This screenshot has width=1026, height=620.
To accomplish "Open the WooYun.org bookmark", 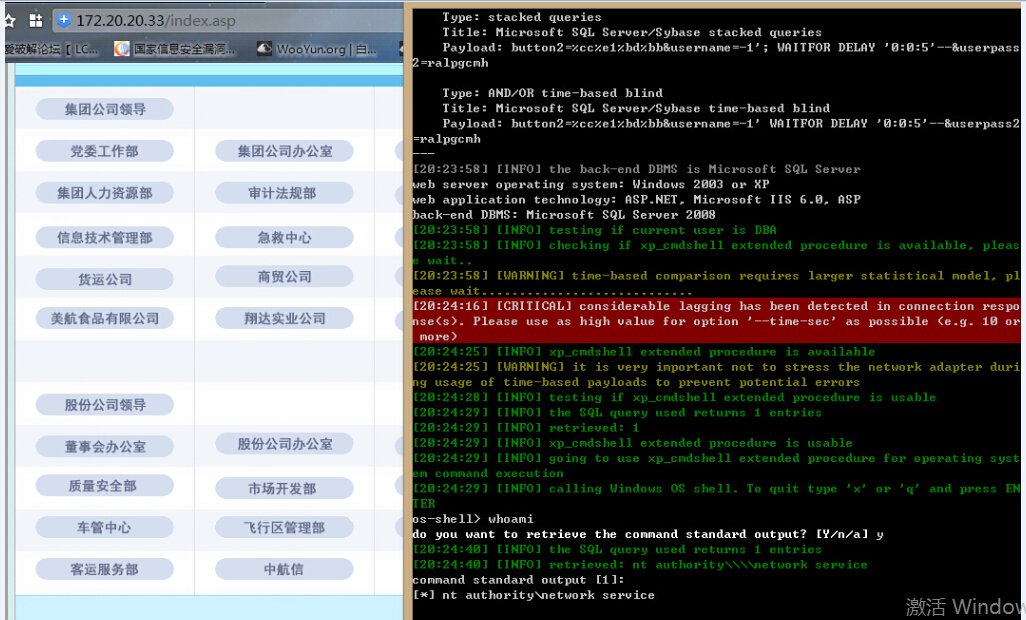I will [x=317, y=49].
